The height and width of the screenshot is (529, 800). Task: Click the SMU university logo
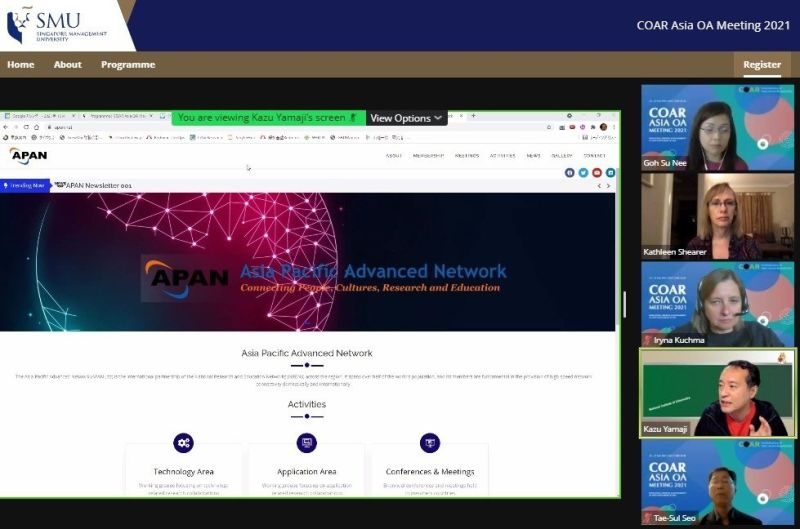tap(57, 24)
